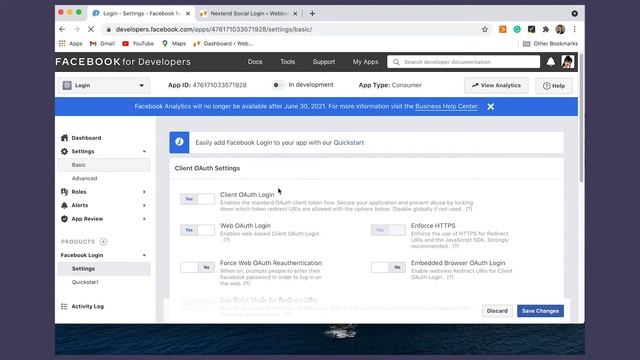Screen dimensions: 640x360
Task: Click the Settings gear icon in sidebar
Action: click(64, 151)
